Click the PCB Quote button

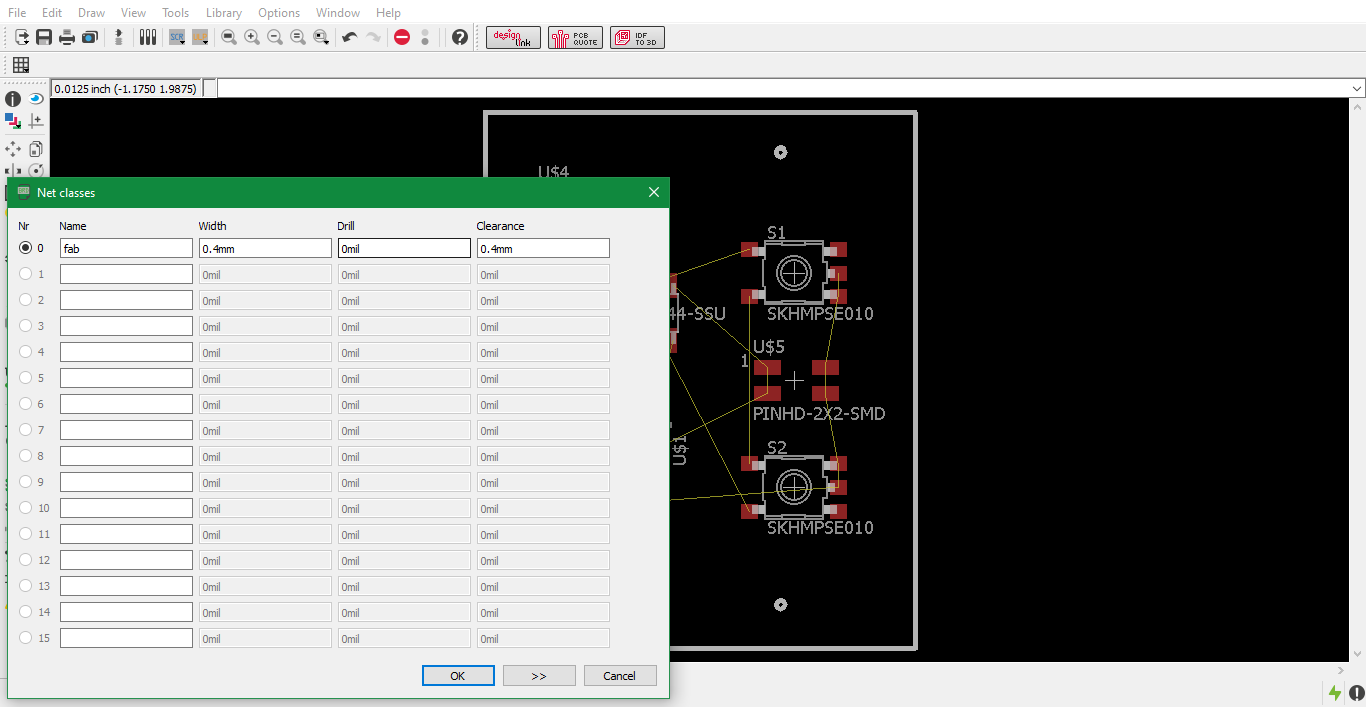[576, 37]
